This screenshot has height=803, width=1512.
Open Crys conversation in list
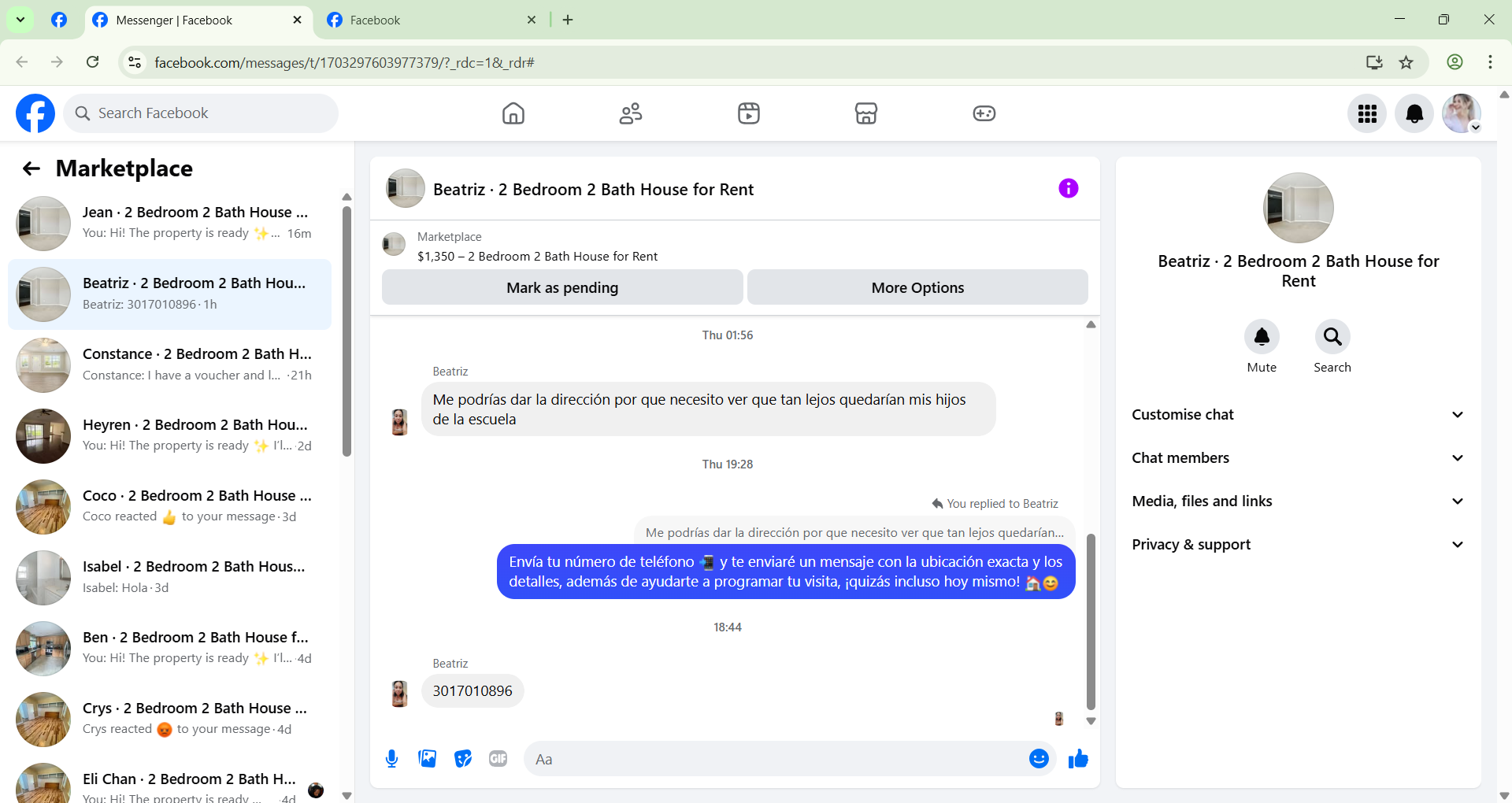(169, 720)
